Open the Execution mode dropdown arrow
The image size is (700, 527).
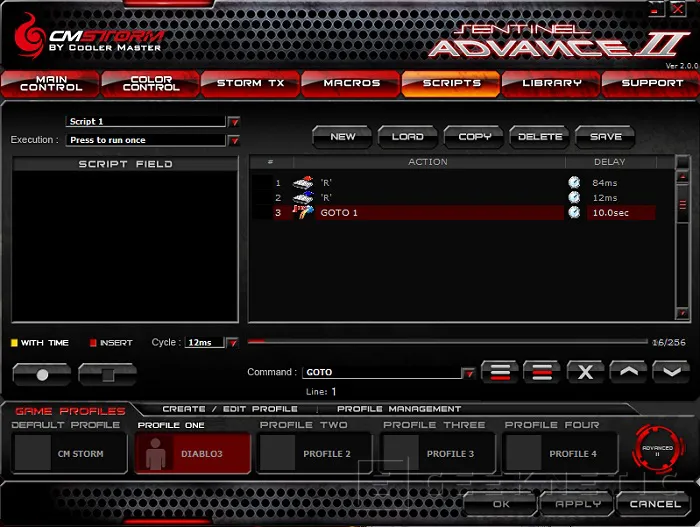(x=234, y=140)
